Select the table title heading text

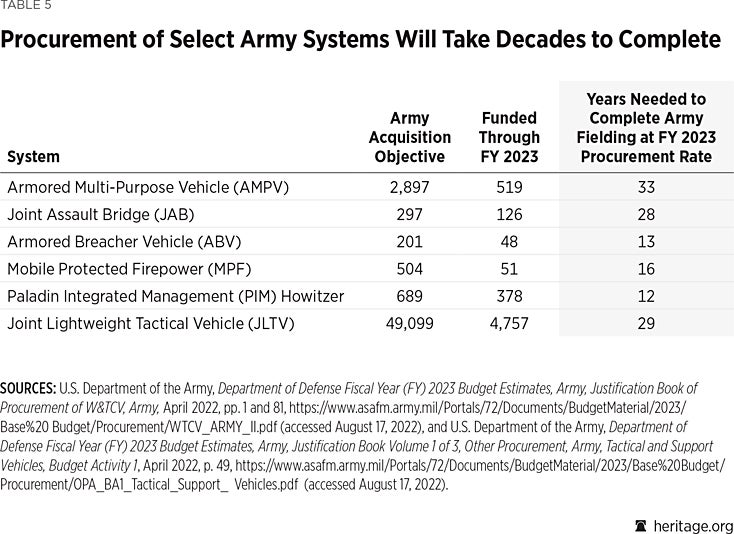pos(361,40)
